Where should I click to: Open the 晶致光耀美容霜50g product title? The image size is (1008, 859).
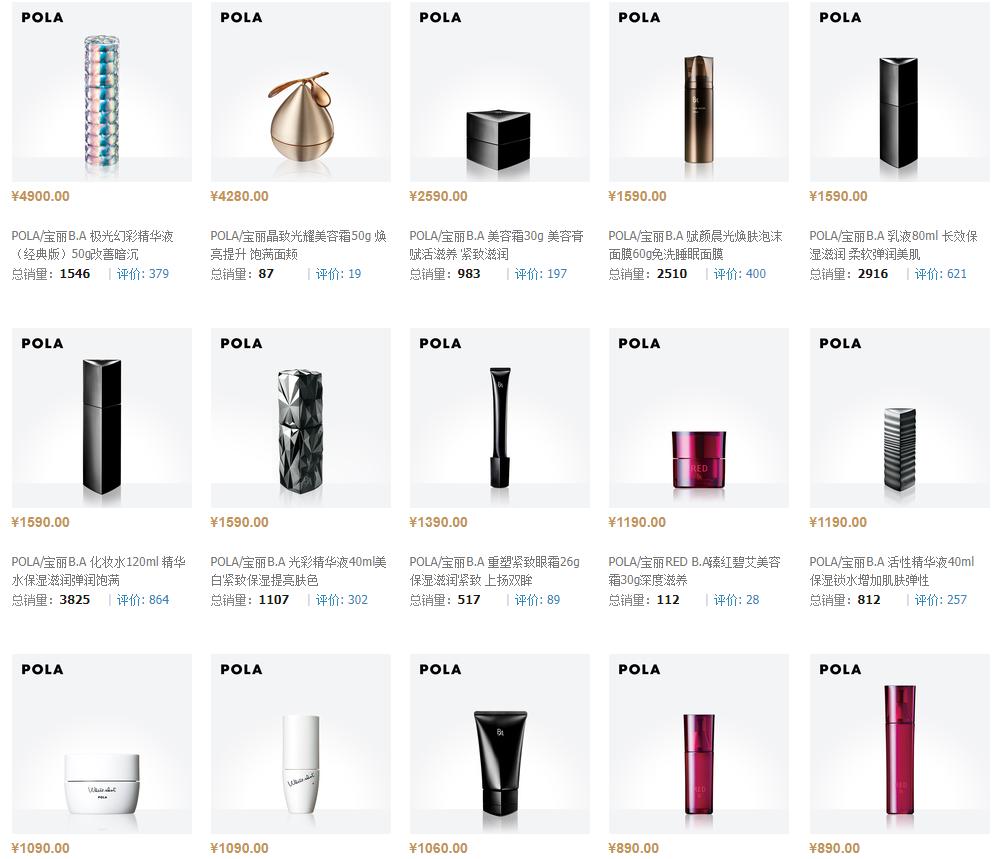[298, 245]
